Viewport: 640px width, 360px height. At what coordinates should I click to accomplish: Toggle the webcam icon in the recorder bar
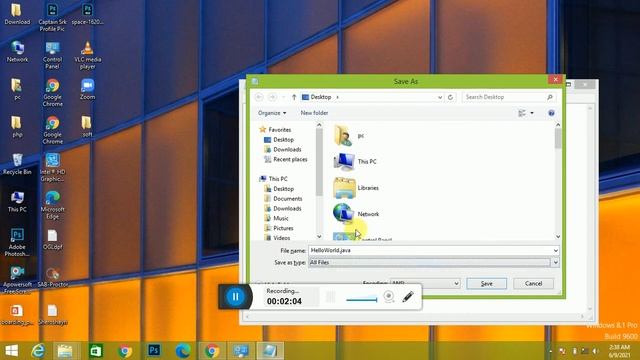(x=389, y=296)
